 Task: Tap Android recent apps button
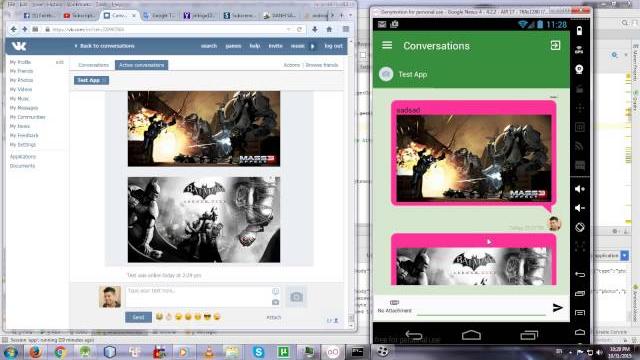529,335
